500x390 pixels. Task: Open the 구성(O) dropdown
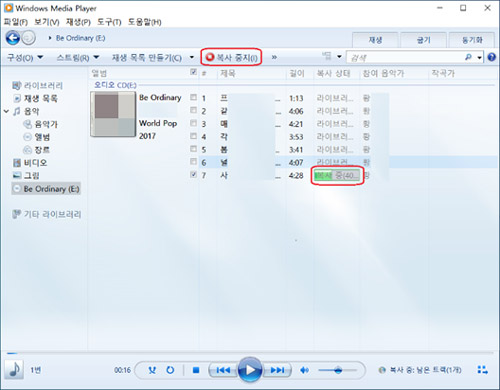[25, 58]
